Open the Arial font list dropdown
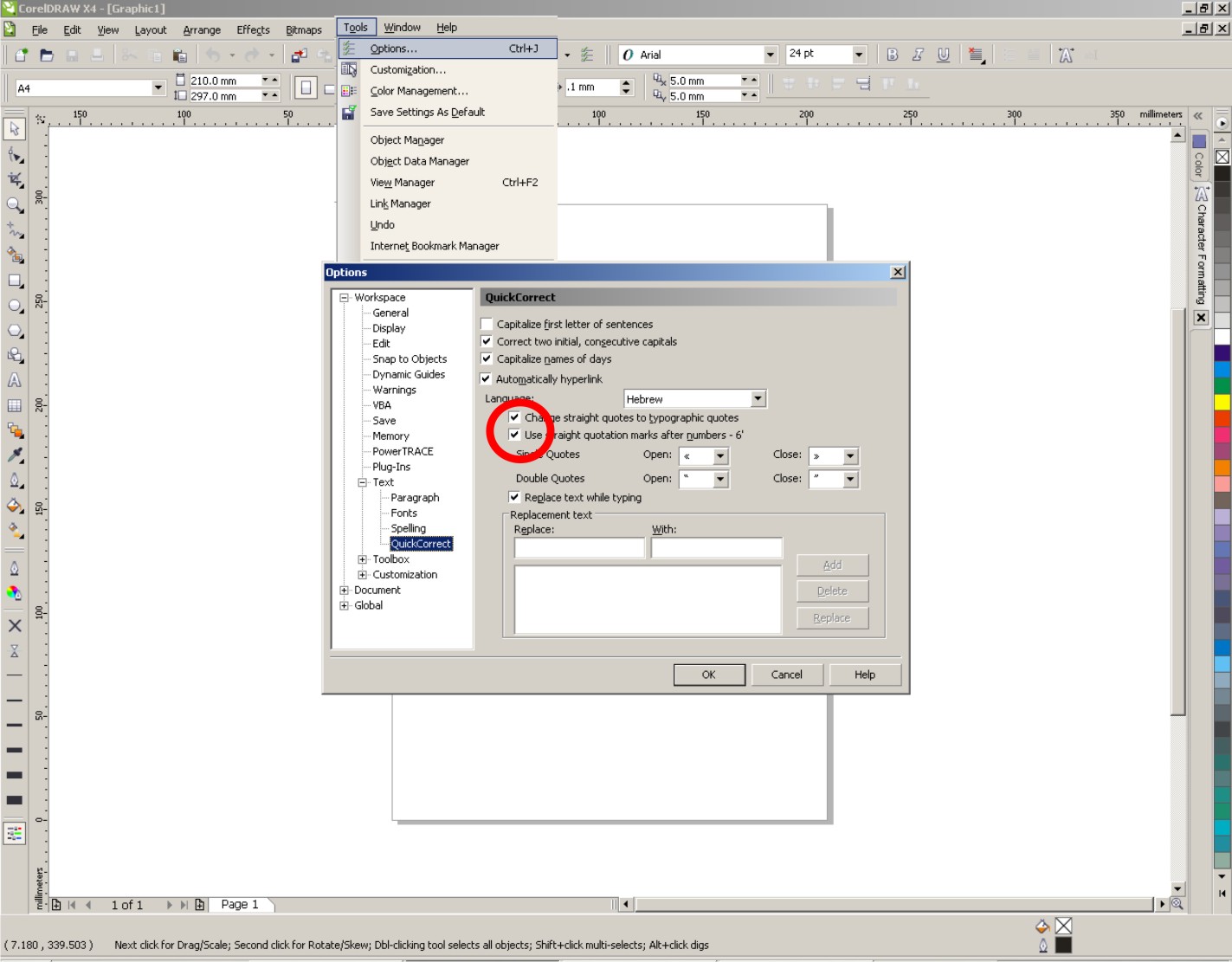Screen dimensions: 1232x962 [x=770, y=55]
